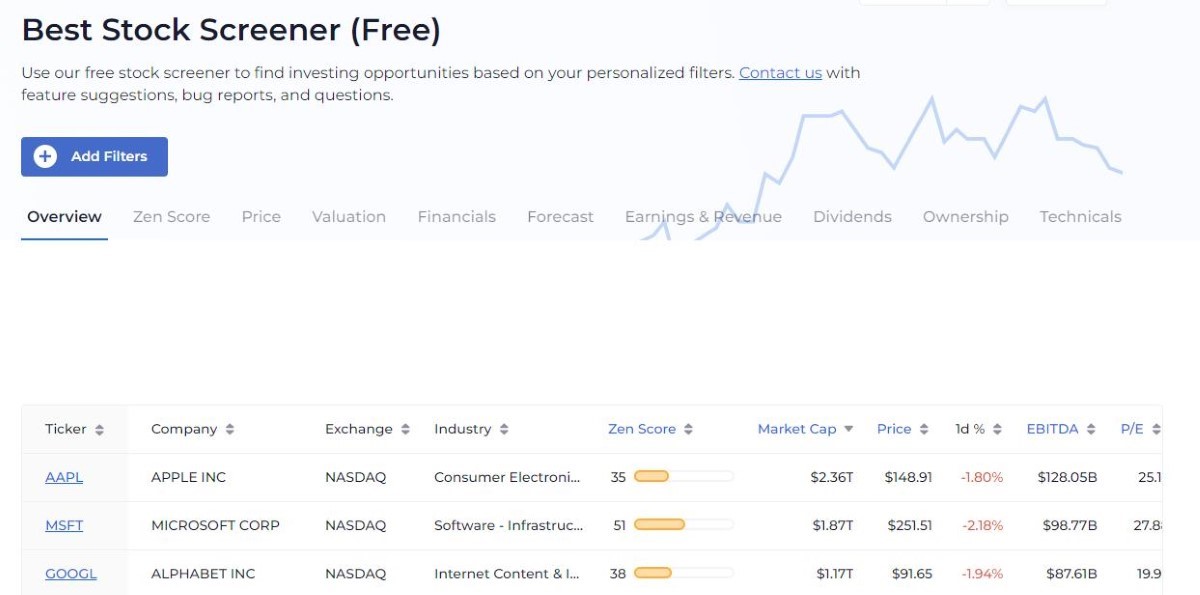Click the Zen Score value 51
The width and height of the screenshot is (1200, 595).
click(618, 526)
